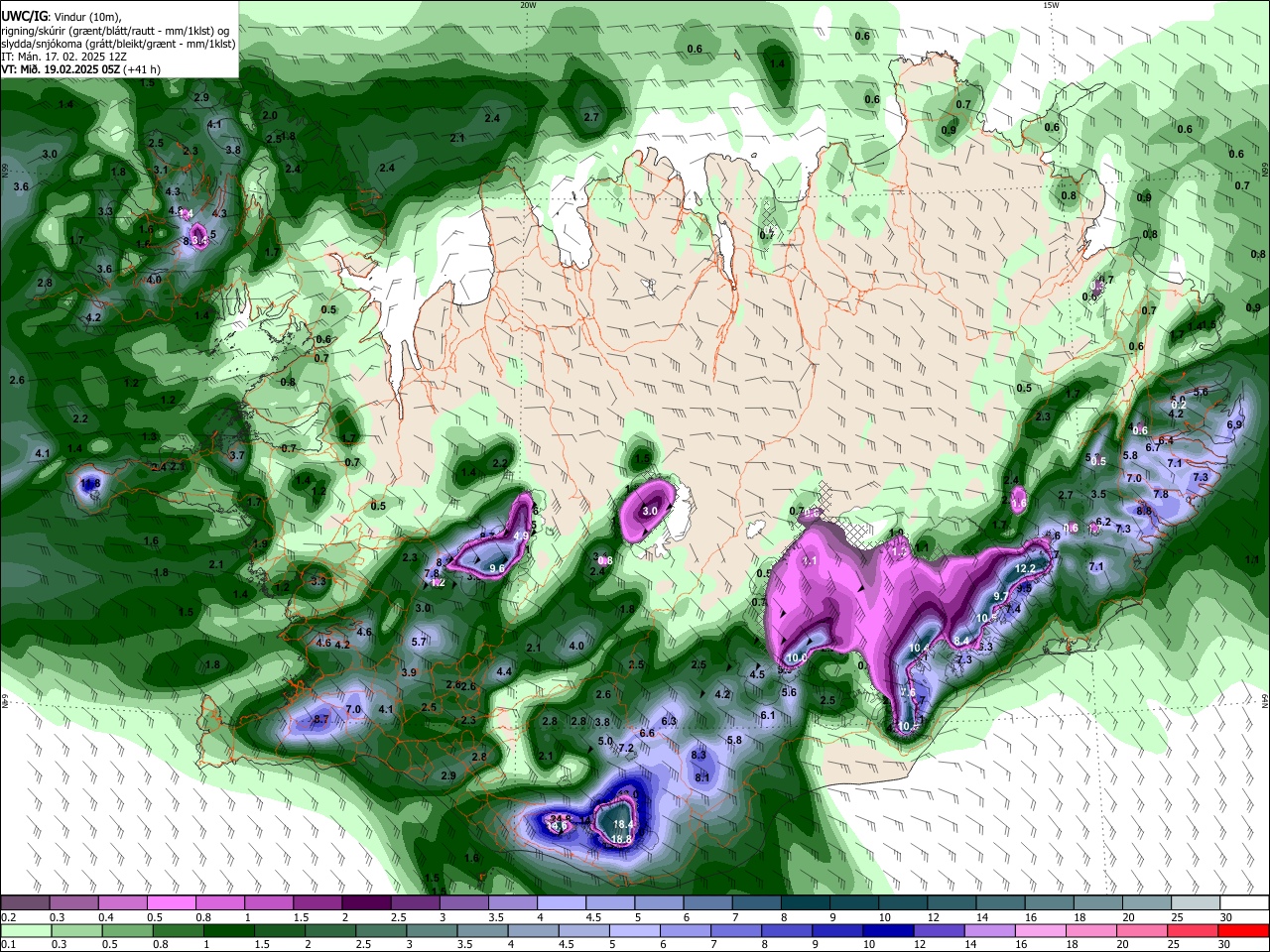Select the 'IT: Mán. 17. 02. 2025 12Z' line

pyautogui.click(x=63, y=57)
